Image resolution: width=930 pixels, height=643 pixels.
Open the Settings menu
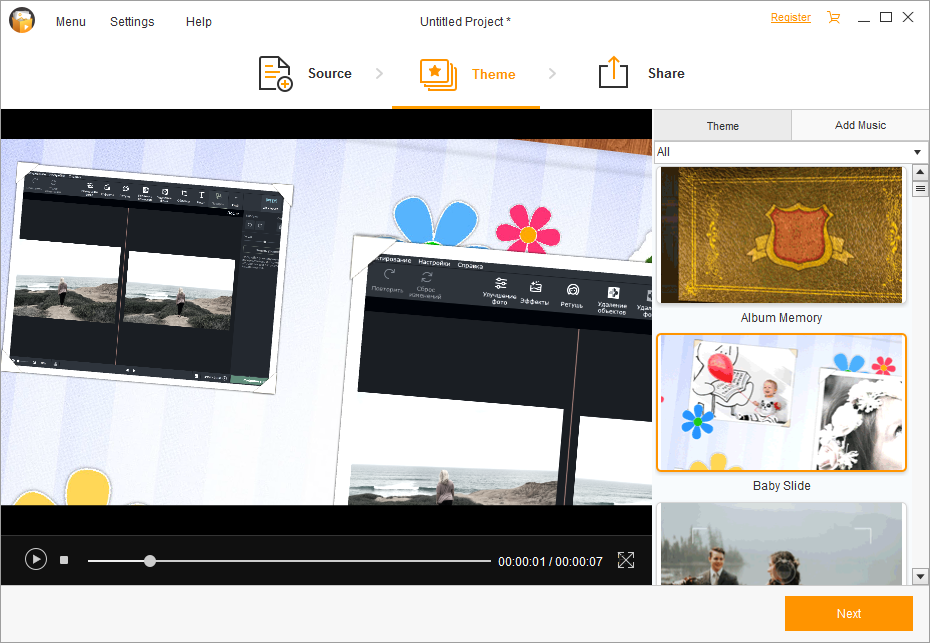(132, 22)
